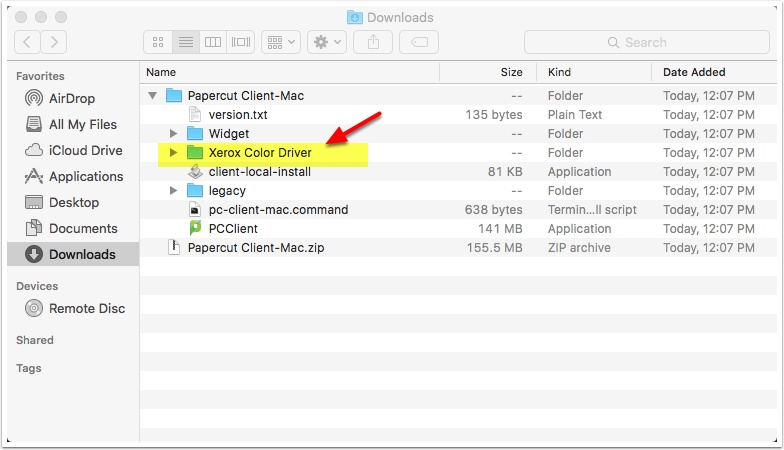Open iCloud Drive in sidebar
This screenshot has width=784, height=450.
[x=73, y=150]
